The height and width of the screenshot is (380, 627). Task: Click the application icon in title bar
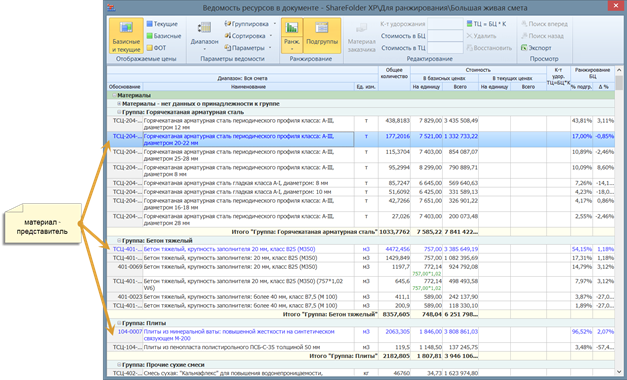pyautogui.click(x=112, y=8)
